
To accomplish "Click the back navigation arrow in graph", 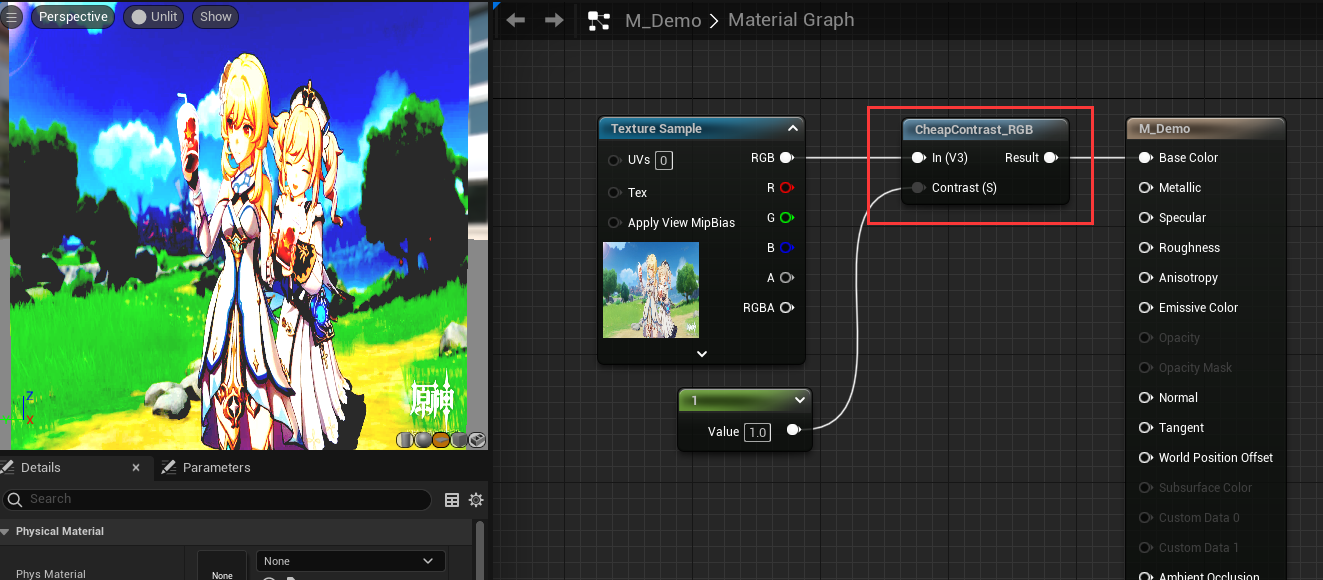I will (516, 20).
